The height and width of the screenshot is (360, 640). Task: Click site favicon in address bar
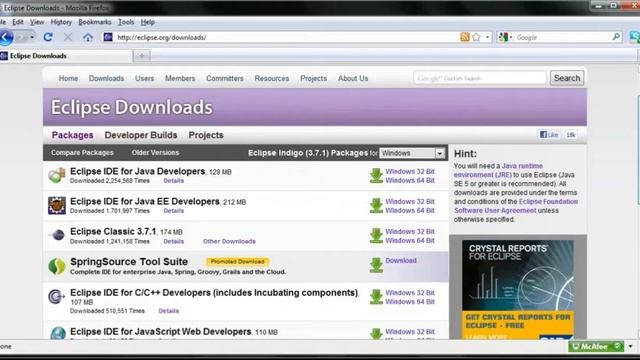click(108, 37)
